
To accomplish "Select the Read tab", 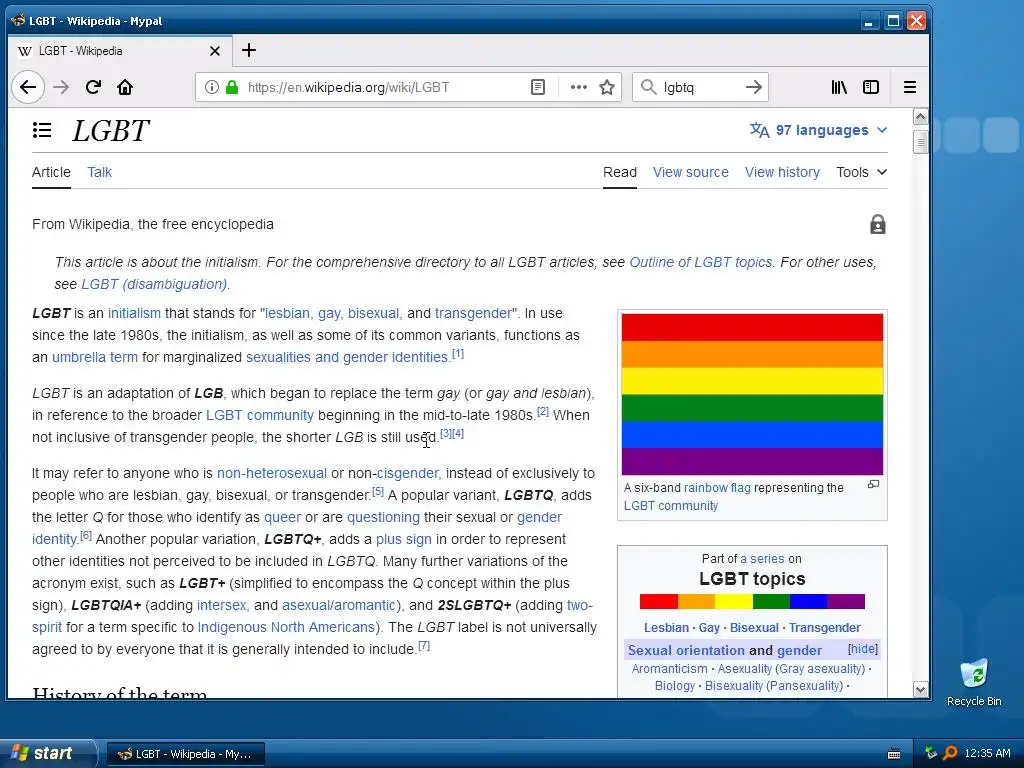I will tap(620, 172).
